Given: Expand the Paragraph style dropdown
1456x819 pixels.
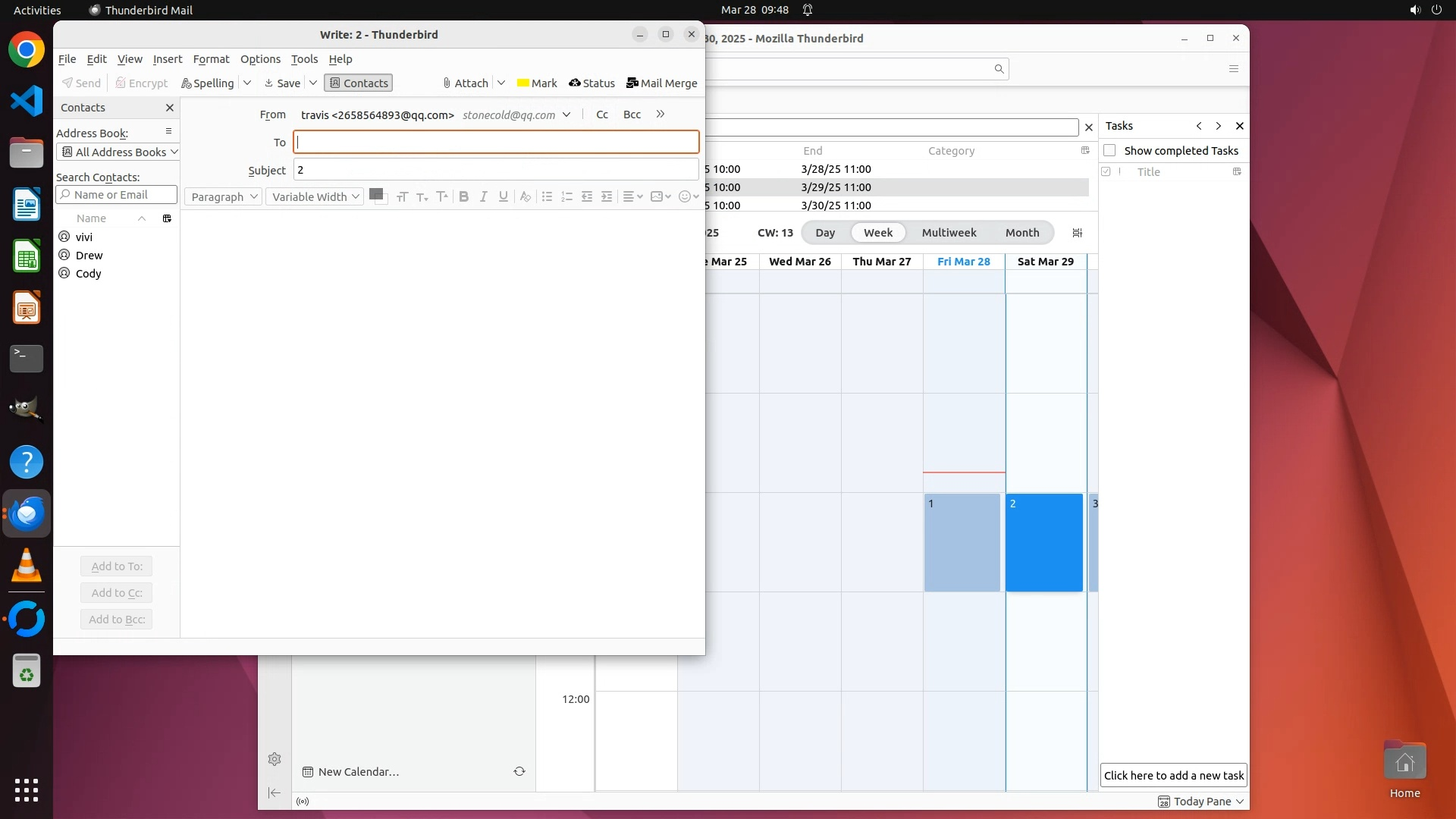Looking at the screenshot, I should (224, 197).
